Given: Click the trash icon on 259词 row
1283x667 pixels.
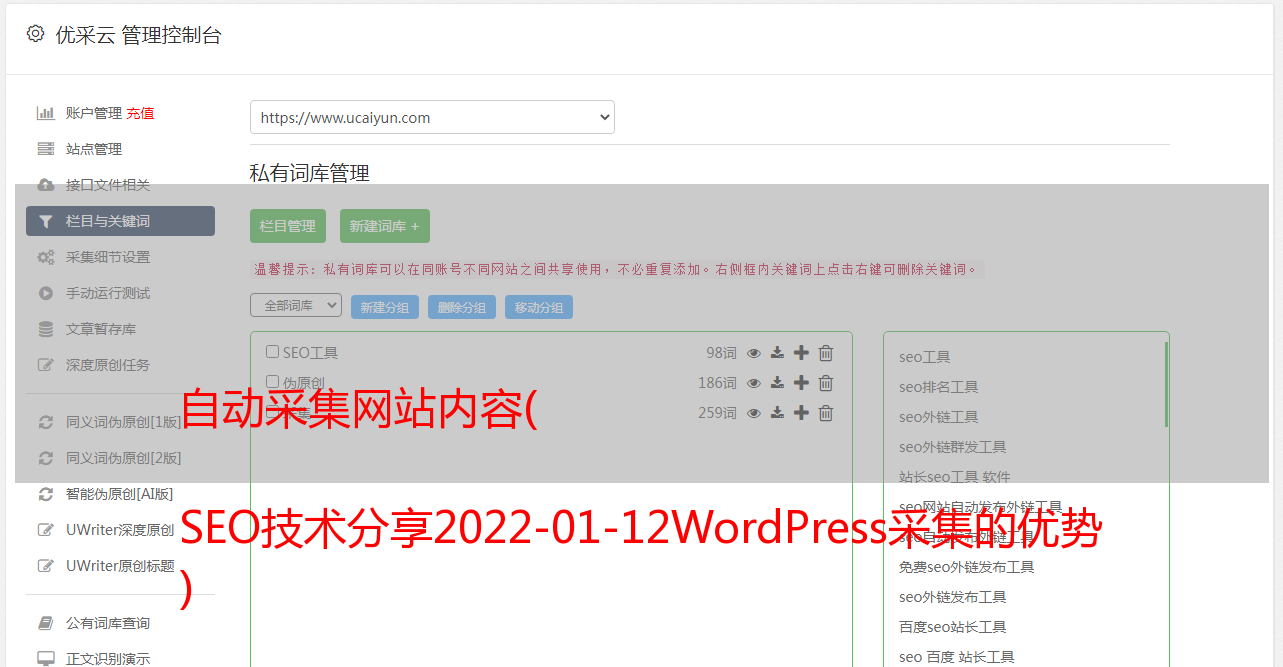Looking at the screenshot, I should pos(826,413).
